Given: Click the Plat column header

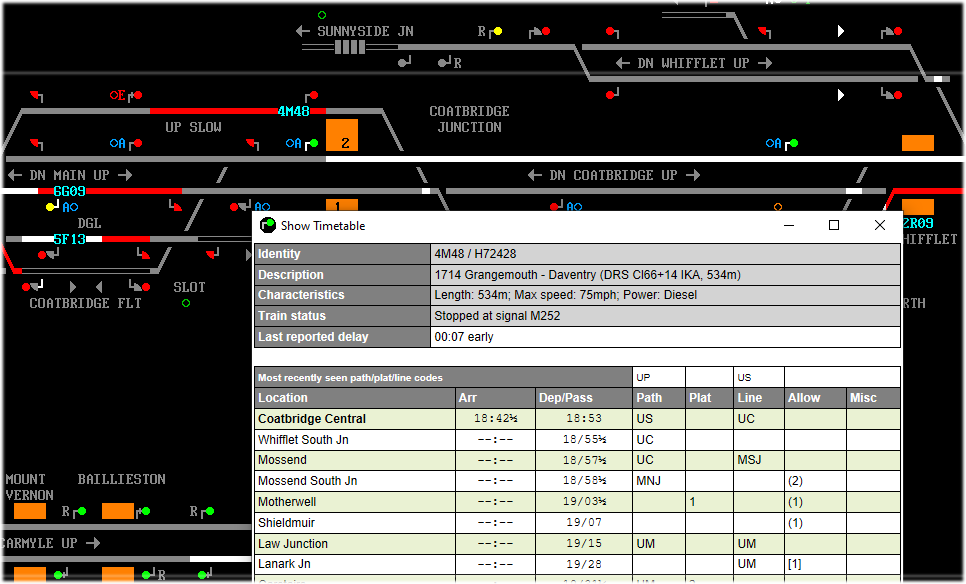Looking at the screenshot, I should tap(709, 398).
